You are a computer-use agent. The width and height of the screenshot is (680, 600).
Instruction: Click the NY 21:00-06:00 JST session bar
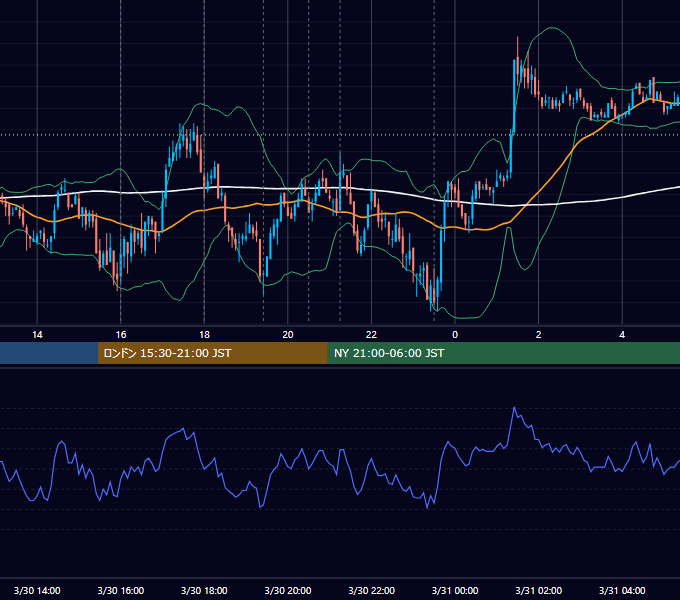503,353
